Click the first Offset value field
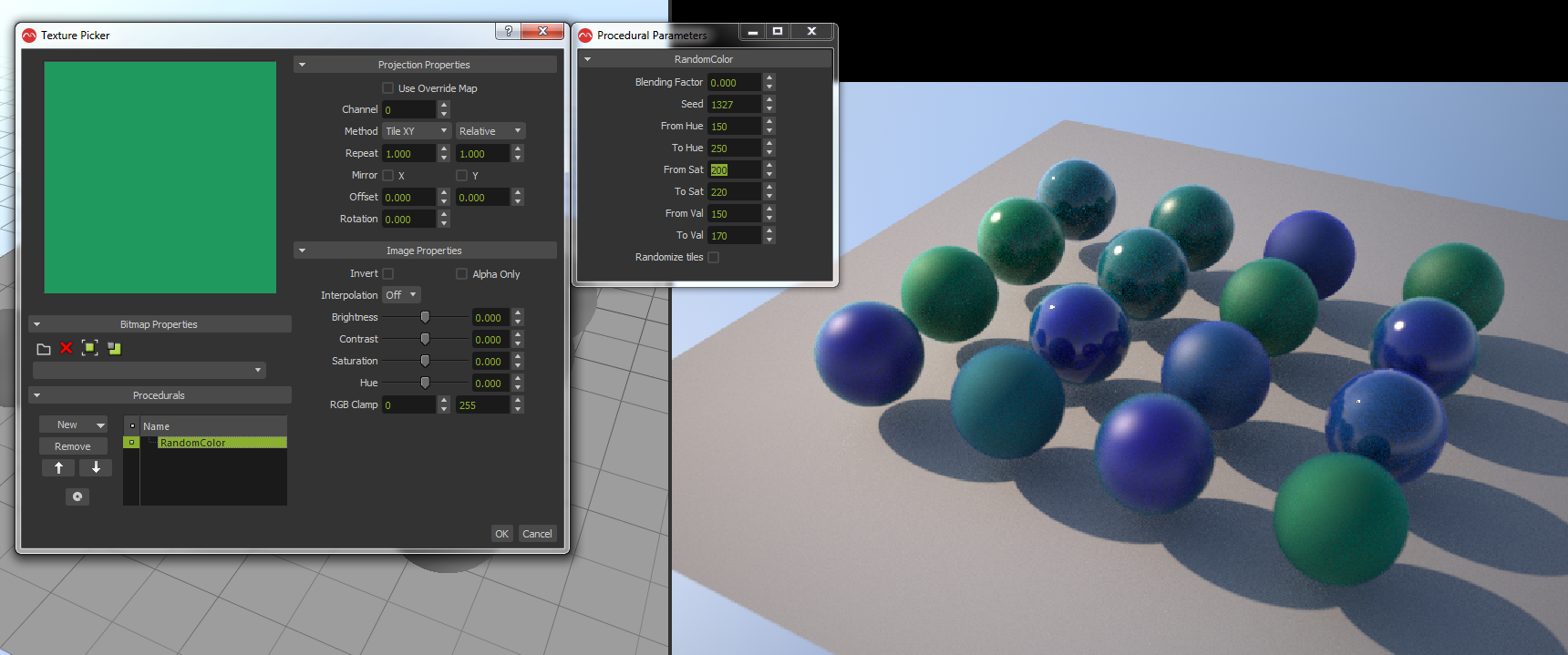 pyautogui.click(x=409, y=197)
